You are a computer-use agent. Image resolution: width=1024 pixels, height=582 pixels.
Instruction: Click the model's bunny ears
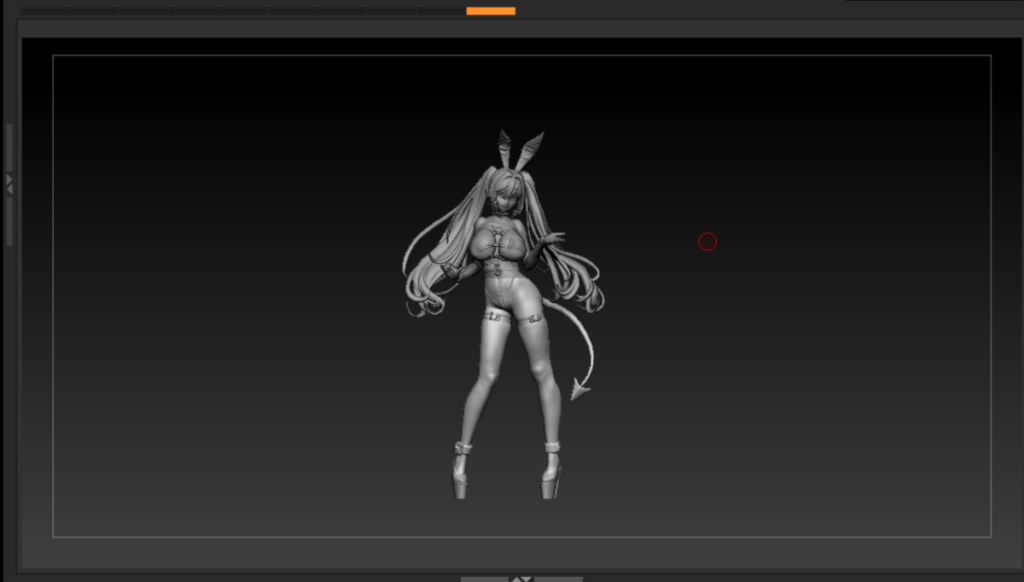click(518, 150)
